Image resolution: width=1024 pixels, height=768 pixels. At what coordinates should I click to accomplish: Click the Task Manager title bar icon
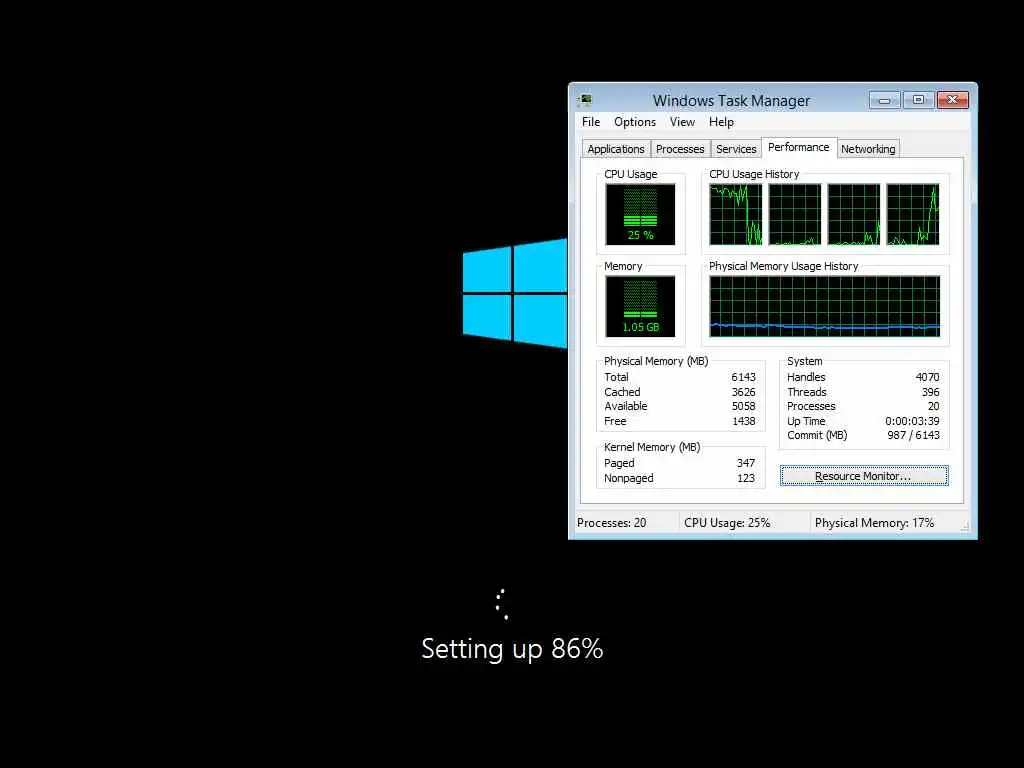pyautogui.click(x=585, y=100)
